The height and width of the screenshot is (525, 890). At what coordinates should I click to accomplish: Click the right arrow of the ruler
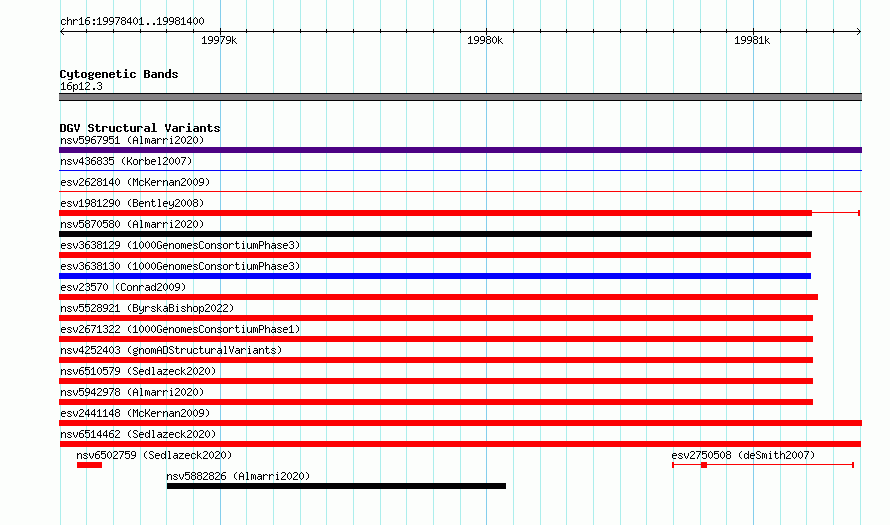click(x=859, y=31)
